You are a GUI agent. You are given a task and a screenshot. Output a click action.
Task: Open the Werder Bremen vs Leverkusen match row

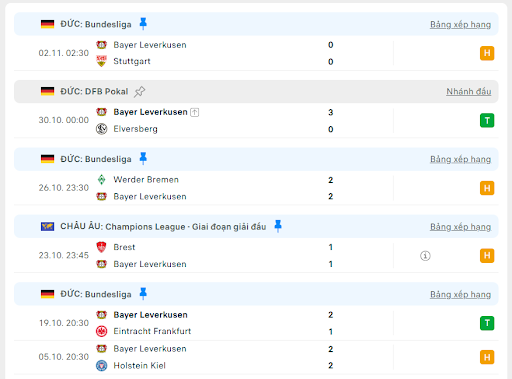tap(256, 188)
